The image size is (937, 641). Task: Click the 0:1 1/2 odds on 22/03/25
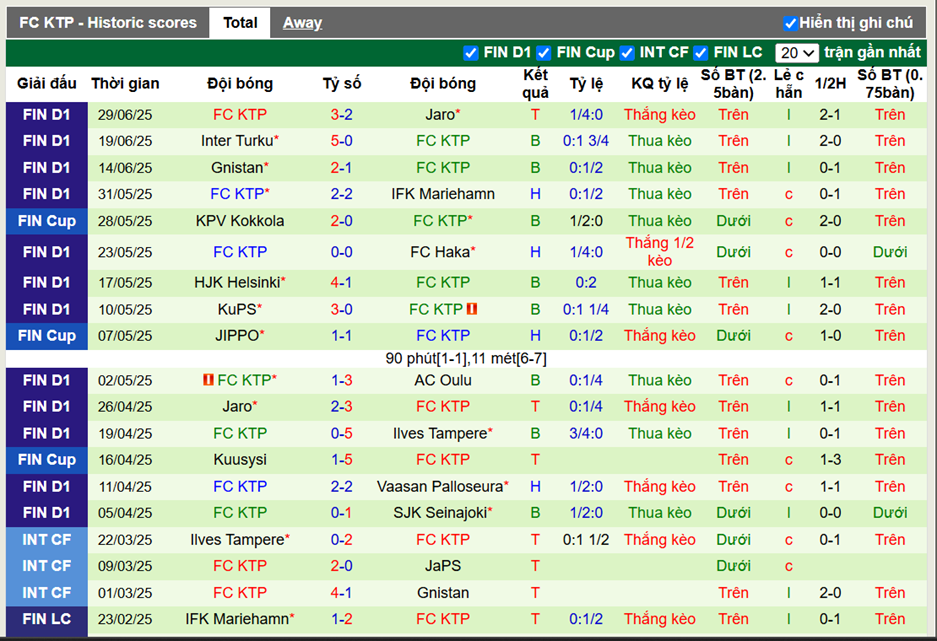(586, 539)
